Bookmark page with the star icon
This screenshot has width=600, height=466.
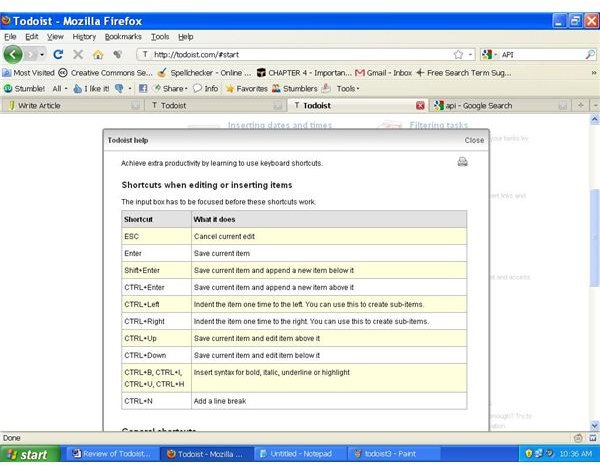coord(458,55)
